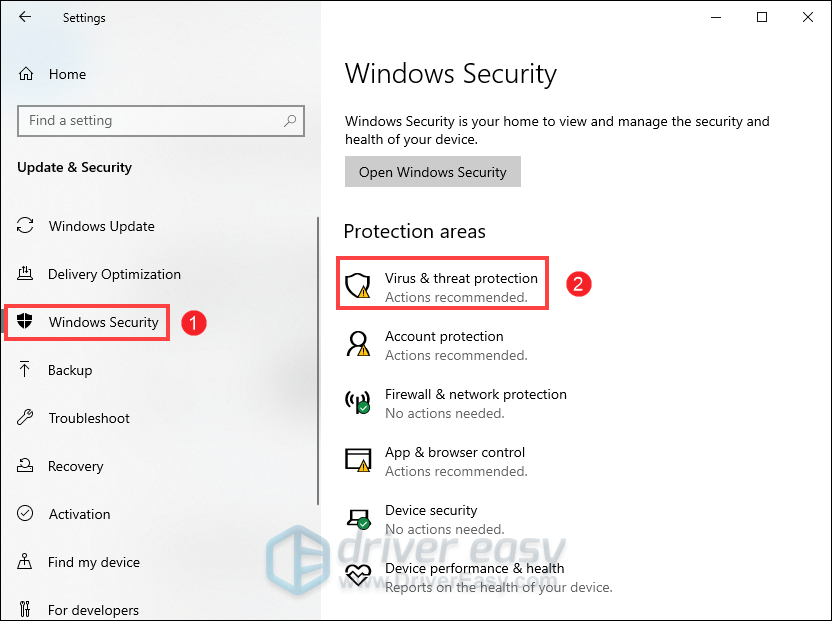Click inside the Find a setting box
The width and height of the screenshot is (832, 621).
pos(161,121)
